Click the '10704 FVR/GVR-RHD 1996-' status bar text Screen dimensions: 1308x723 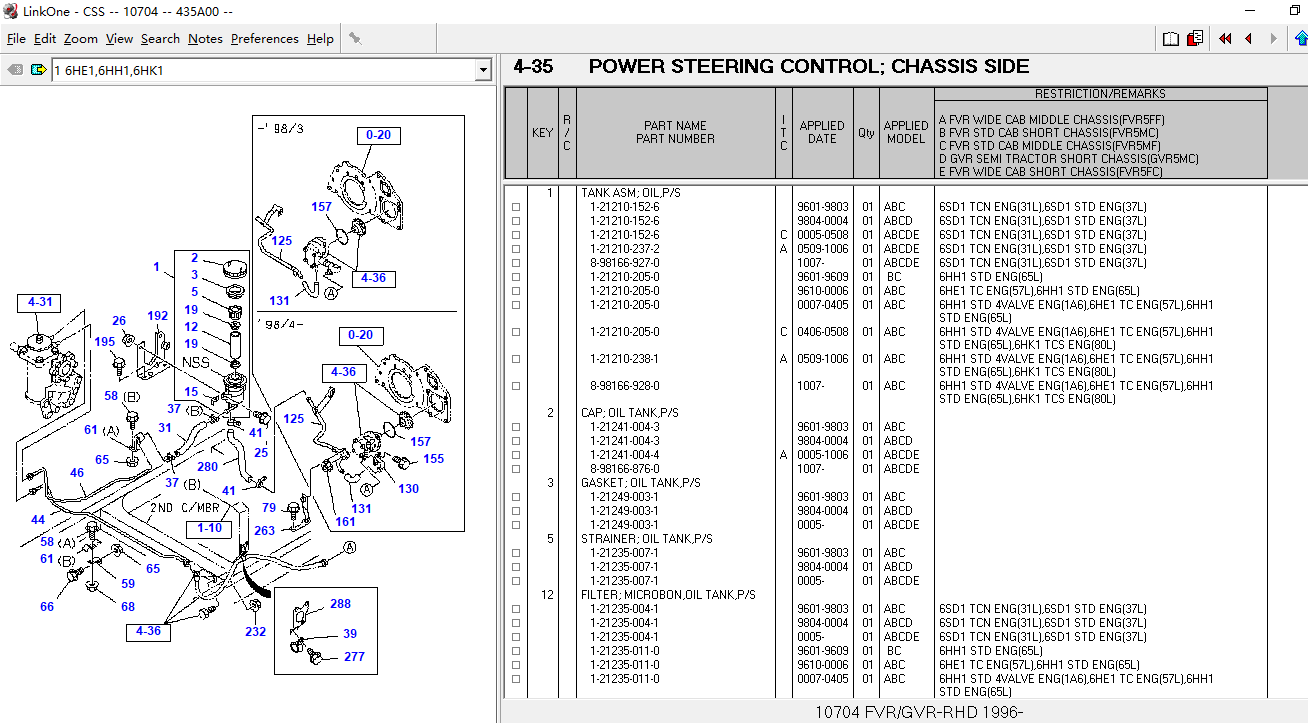(918, 712)
